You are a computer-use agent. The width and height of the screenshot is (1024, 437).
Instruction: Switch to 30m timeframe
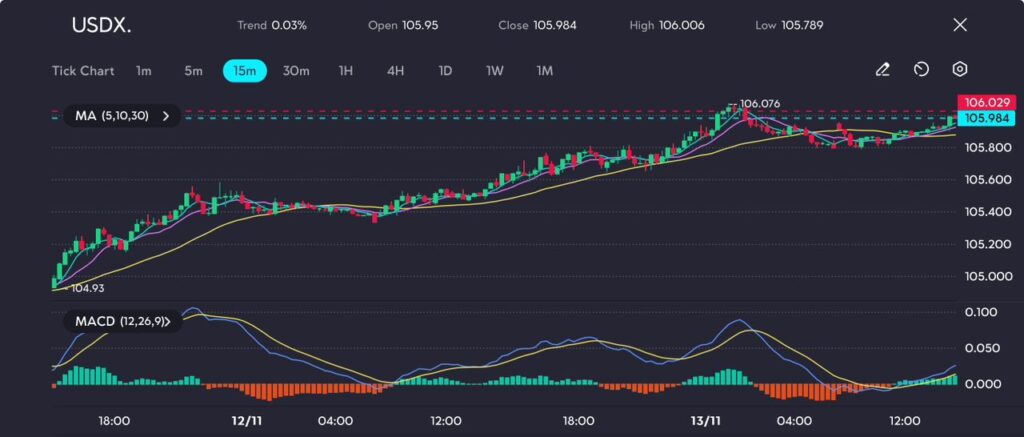coord(296,71)
